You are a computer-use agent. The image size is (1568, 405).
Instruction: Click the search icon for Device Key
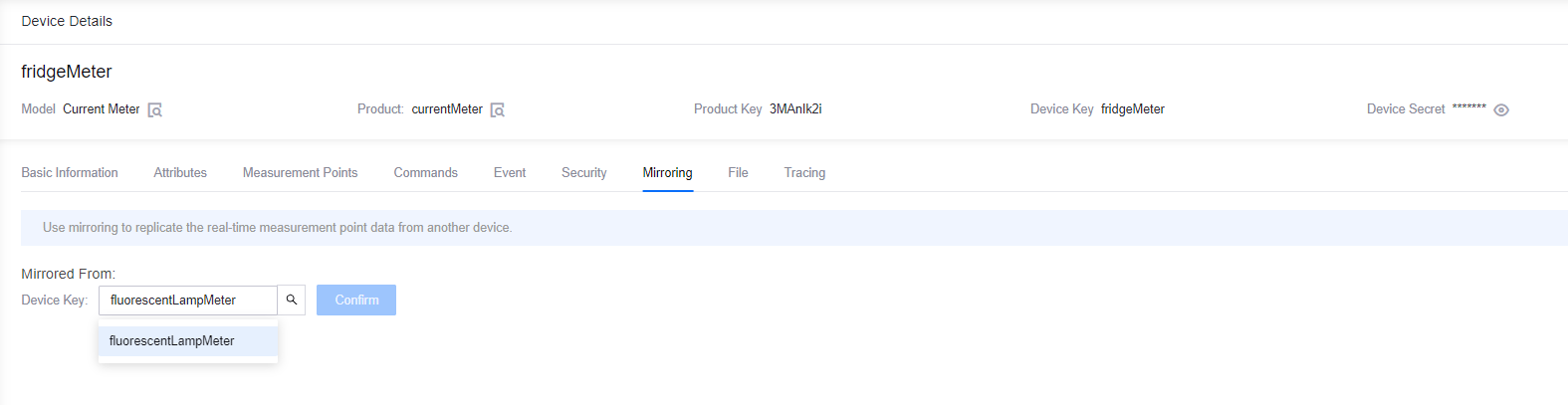click(292, 300)
